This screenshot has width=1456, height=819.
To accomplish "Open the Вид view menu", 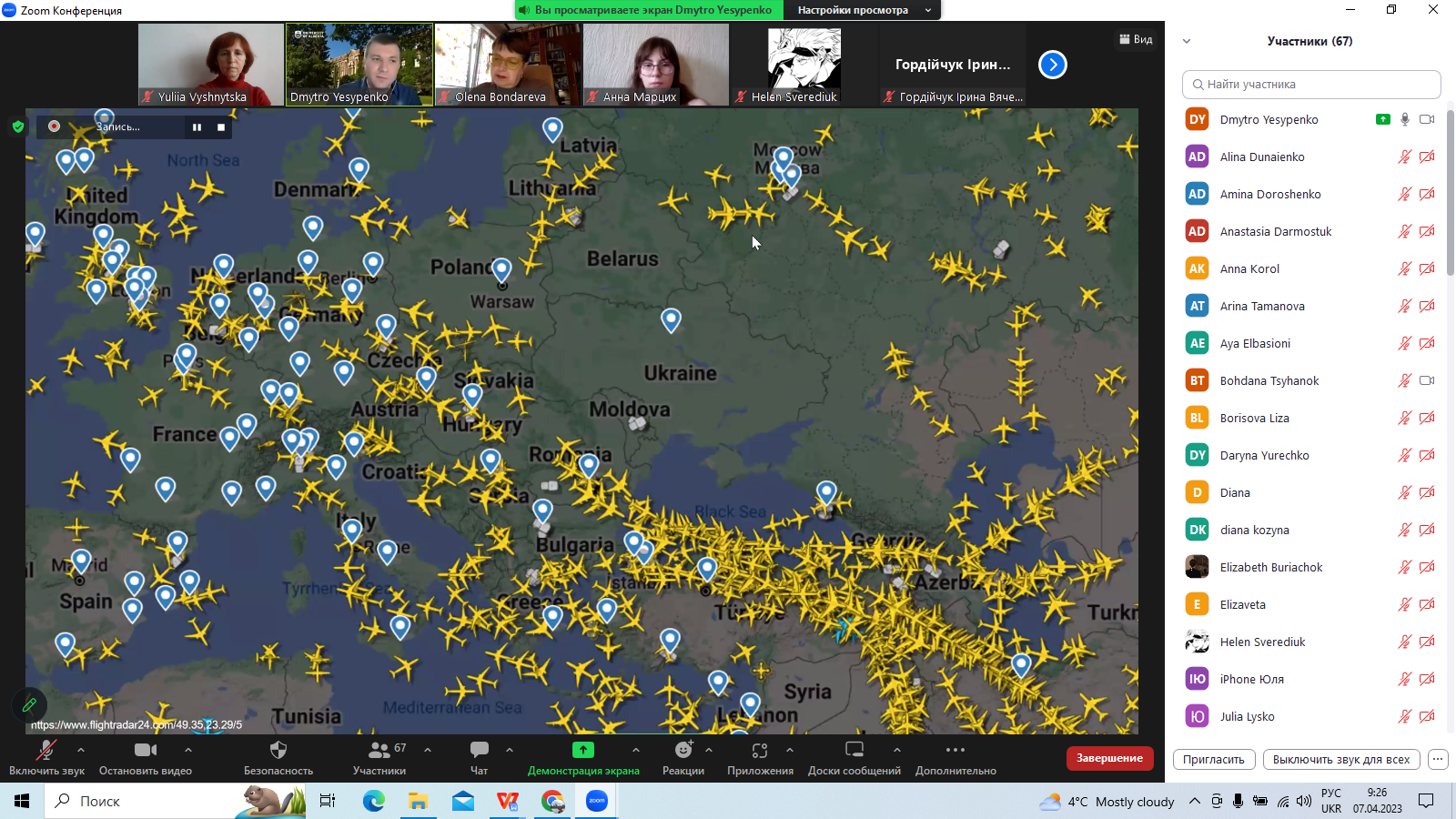I will pyautogui.click(x=1136, y=39).
